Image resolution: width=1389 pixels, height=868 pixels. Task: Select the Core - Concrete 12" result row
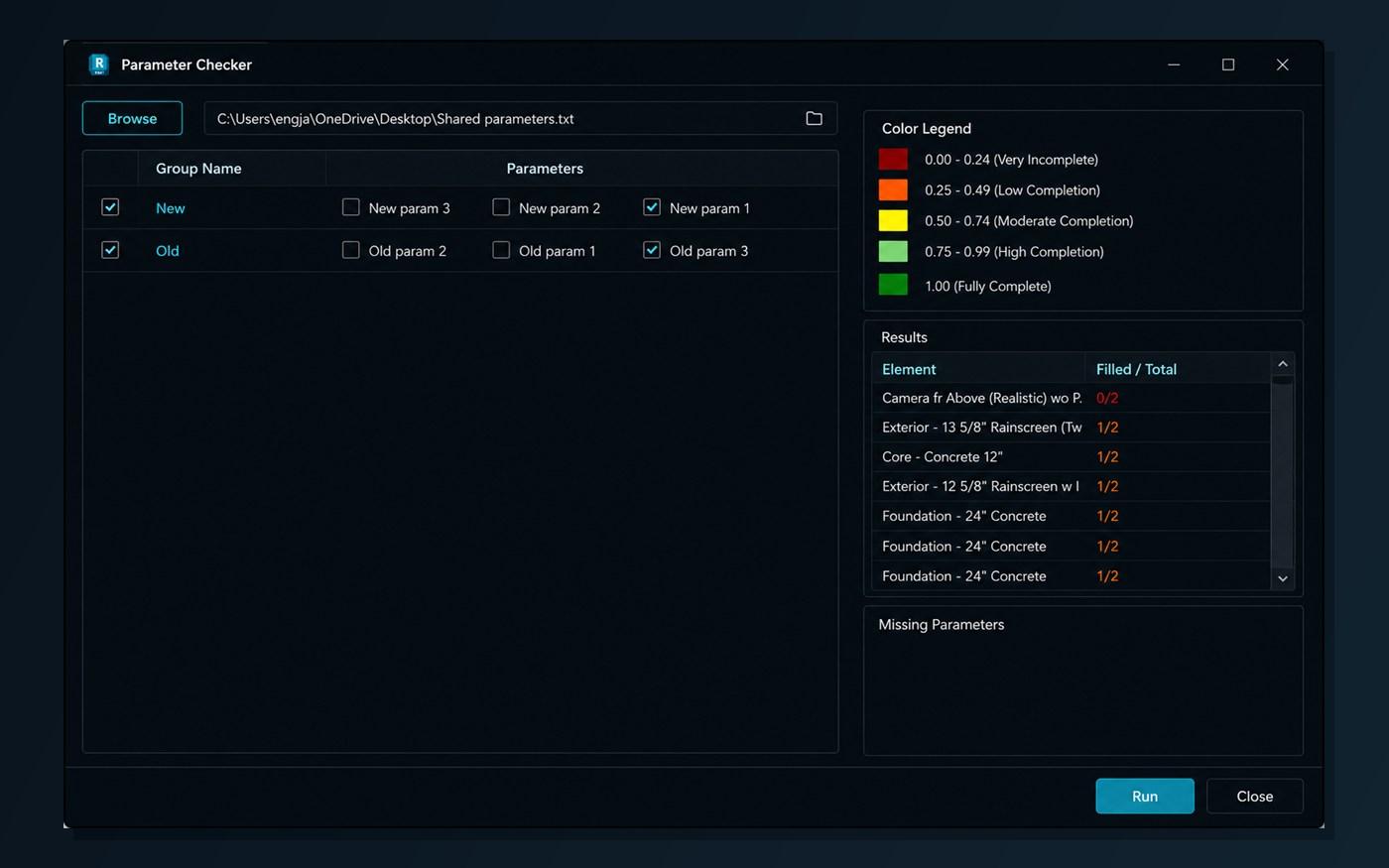click(1072, 457)
